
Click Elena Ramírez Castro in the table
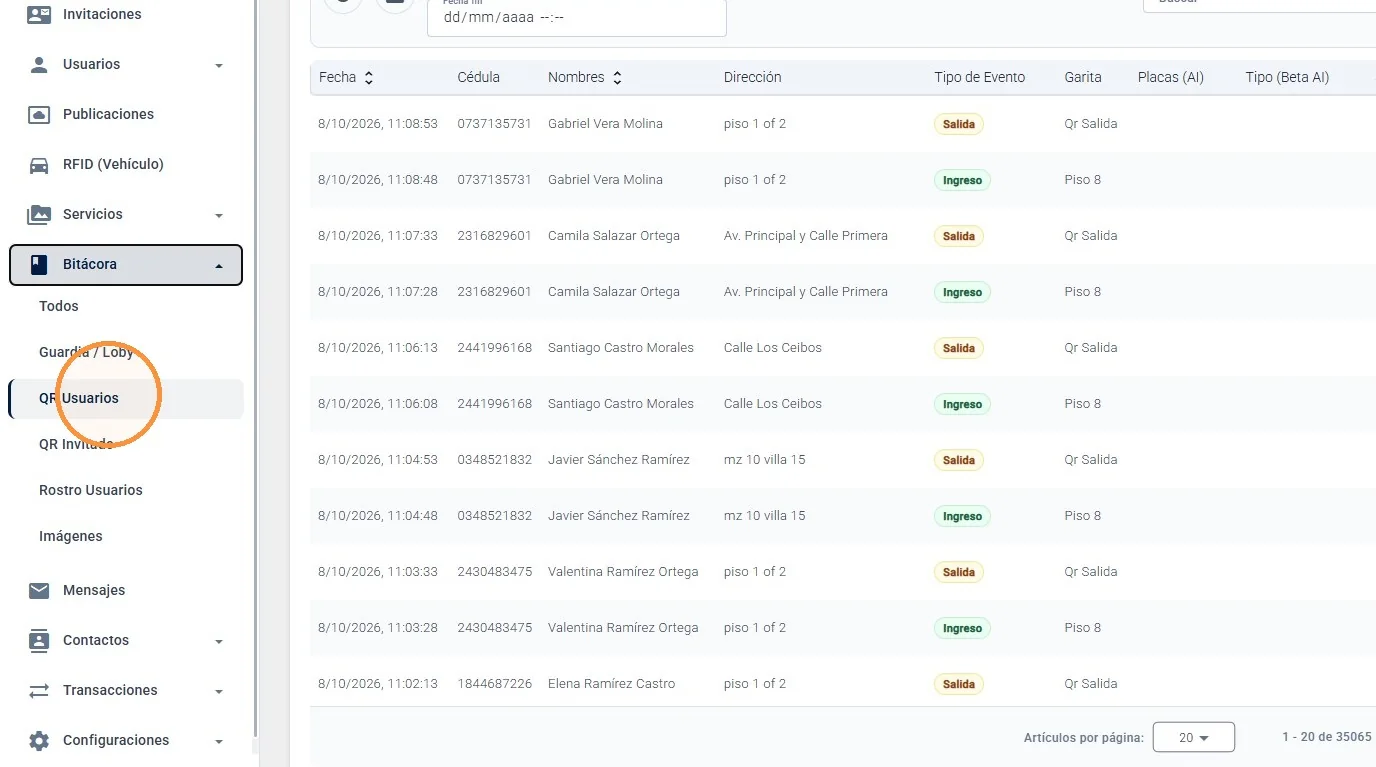[612, 684]
